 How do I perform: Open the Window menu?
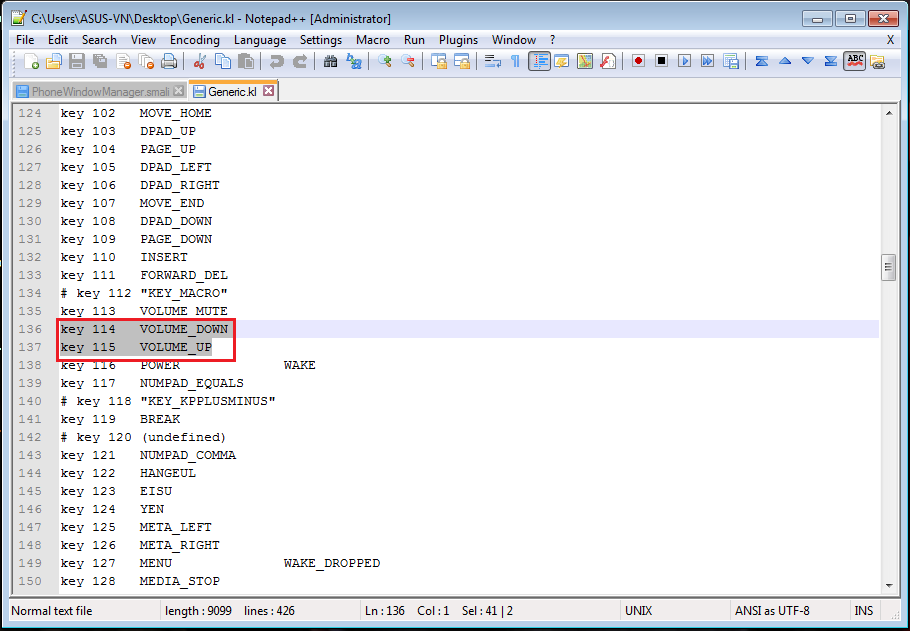pyautogui.click(x=514, y=39)
